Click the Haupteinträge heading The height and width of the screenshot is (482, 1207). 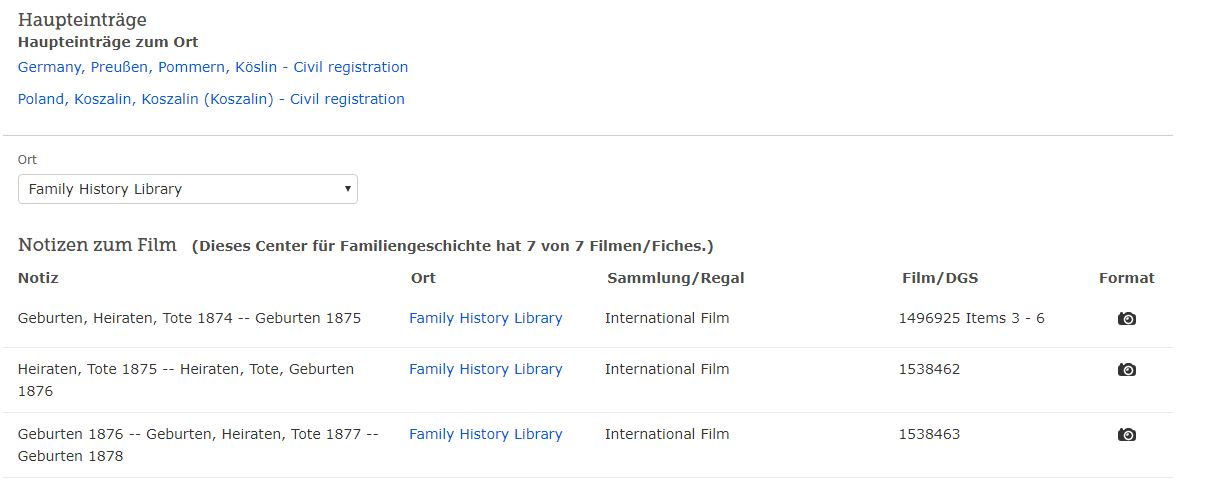[x=82, y=19]
